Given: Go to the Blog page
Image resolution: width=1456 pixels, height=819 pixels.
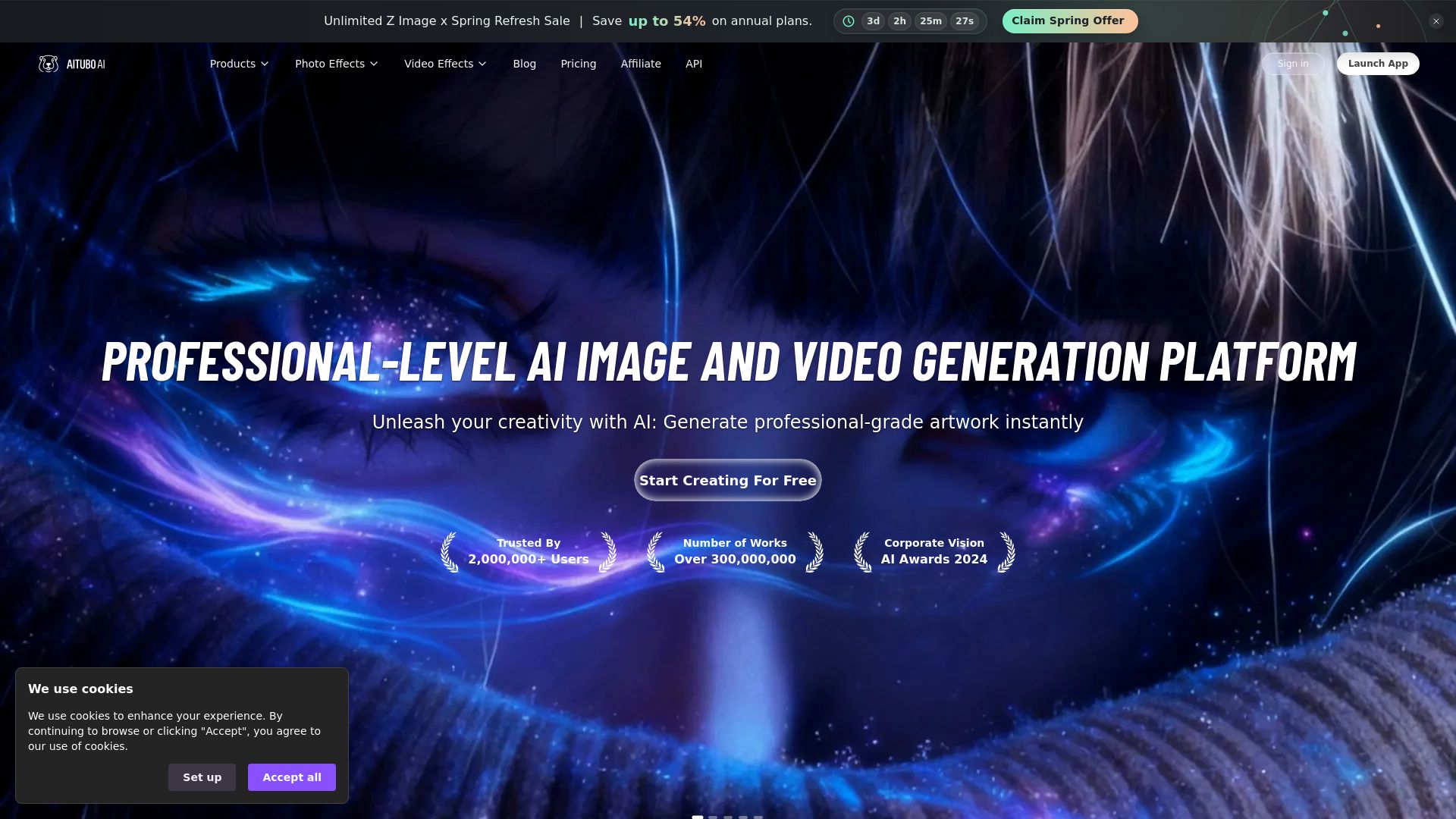Looking at the screenshot, I should (524, 64).
